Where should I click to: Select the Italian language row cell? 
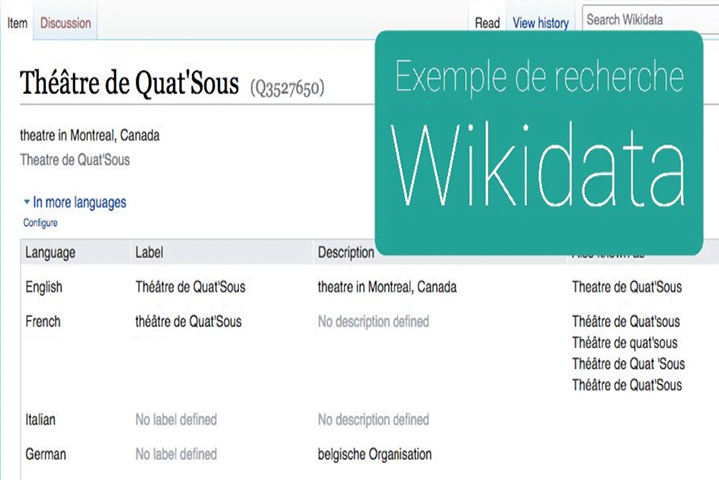tap(40, 419)
